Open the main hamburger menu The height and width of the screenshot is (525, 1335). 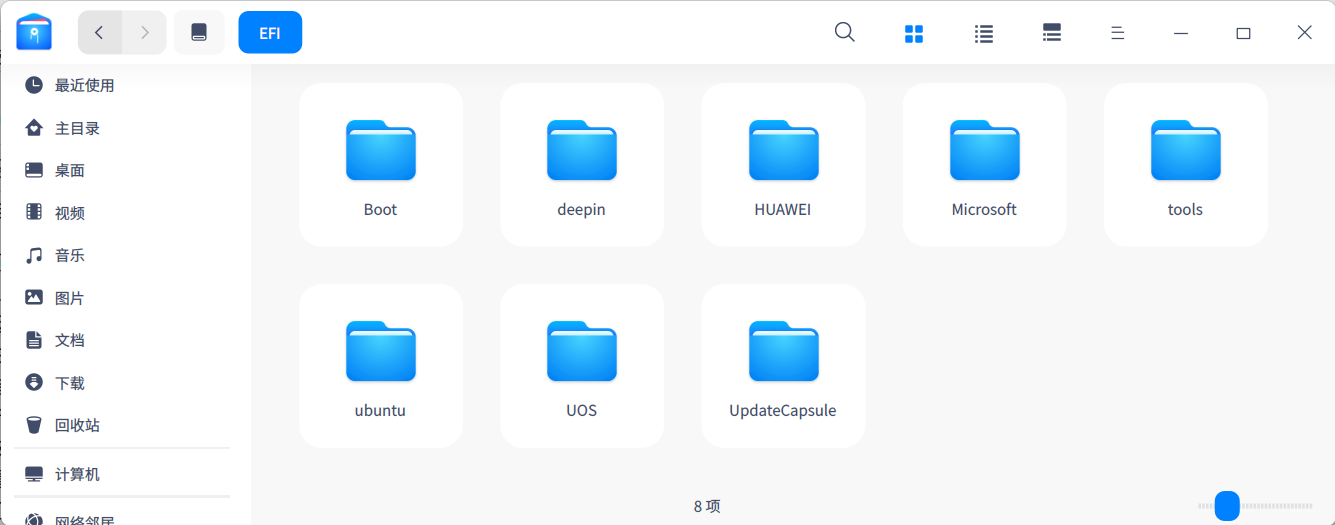pos(1118,33)
